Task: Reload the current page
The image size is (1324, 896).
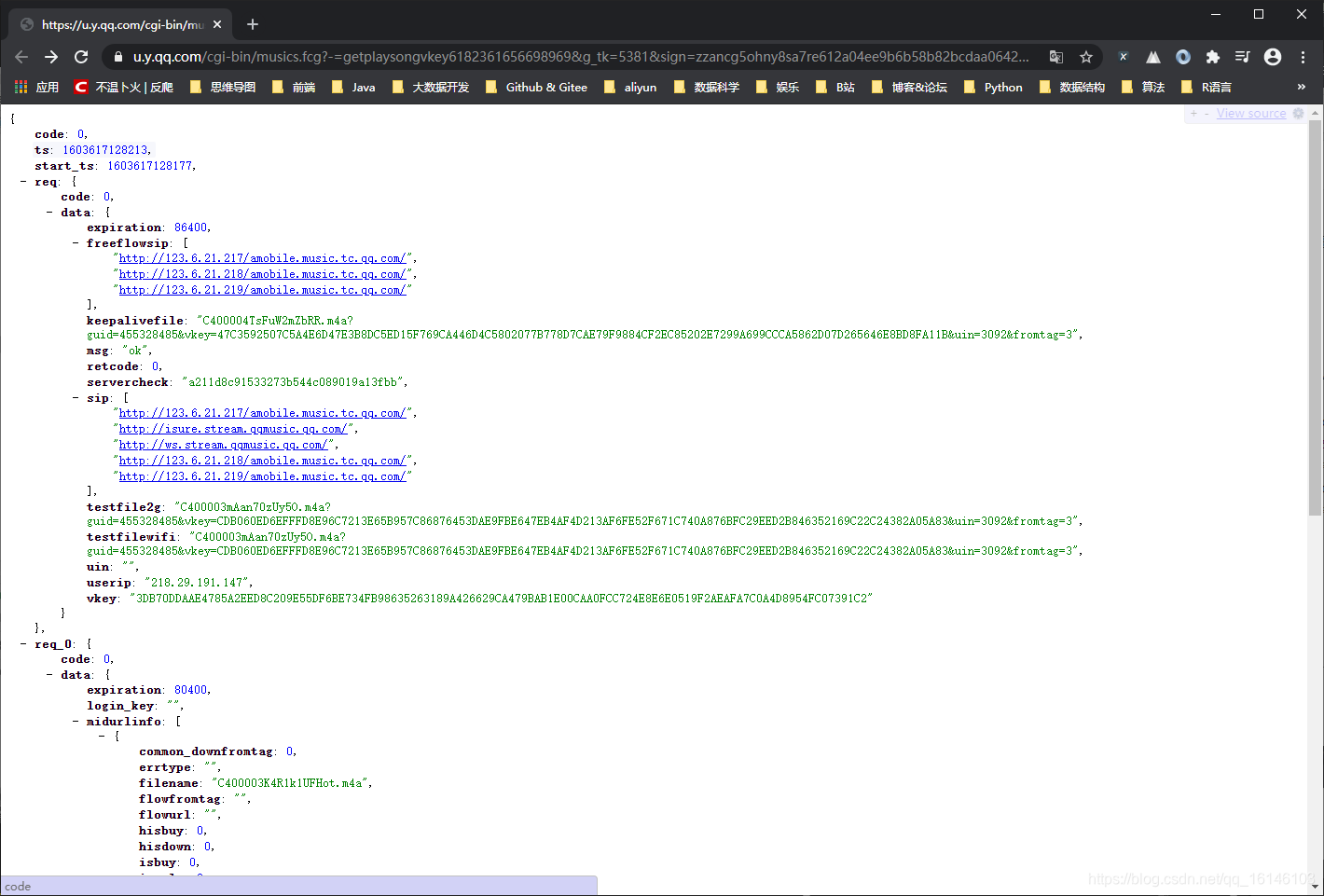Action: point(81,57)
